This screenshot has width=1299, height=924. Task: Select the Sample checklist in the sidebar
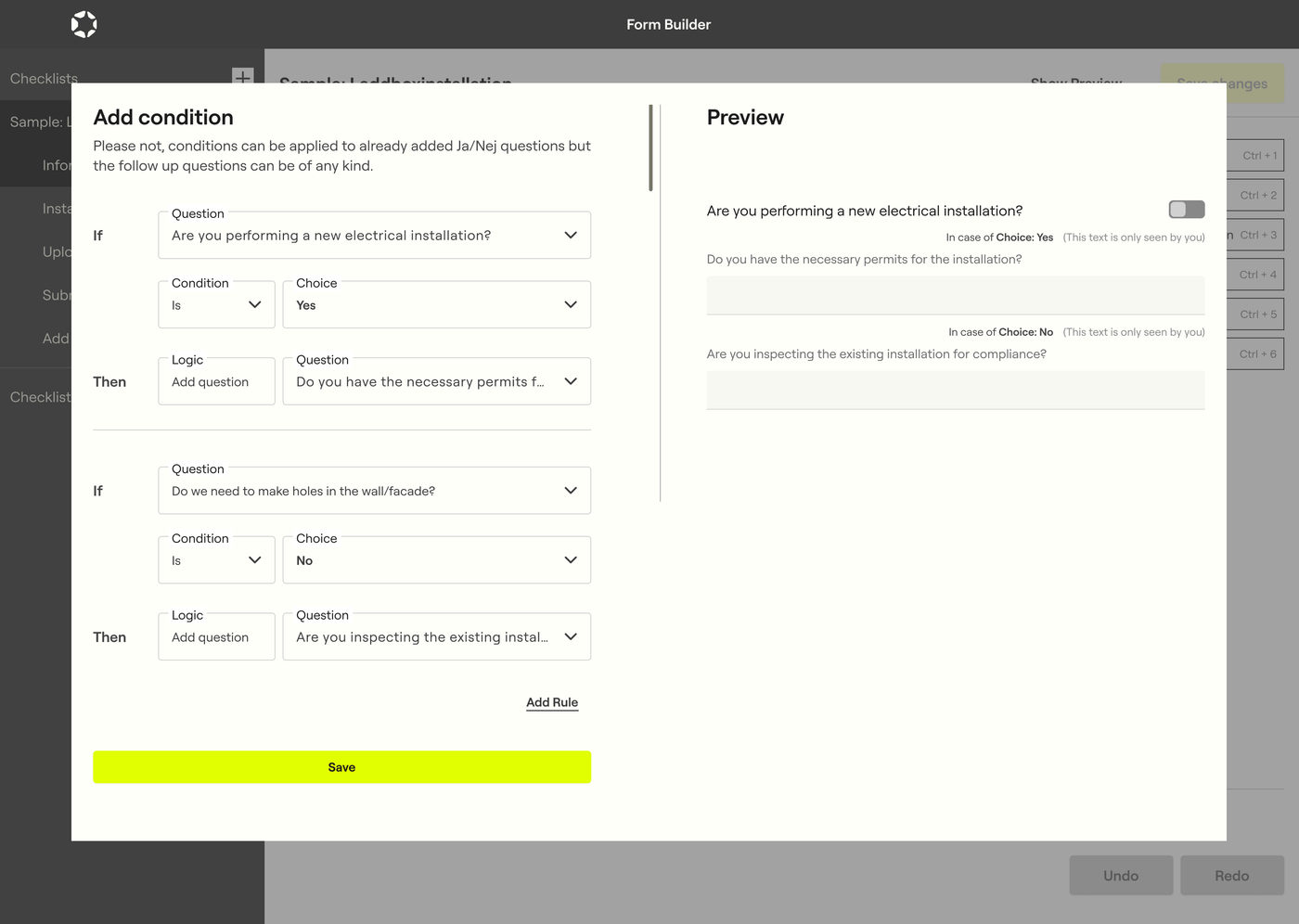point(42,122)
